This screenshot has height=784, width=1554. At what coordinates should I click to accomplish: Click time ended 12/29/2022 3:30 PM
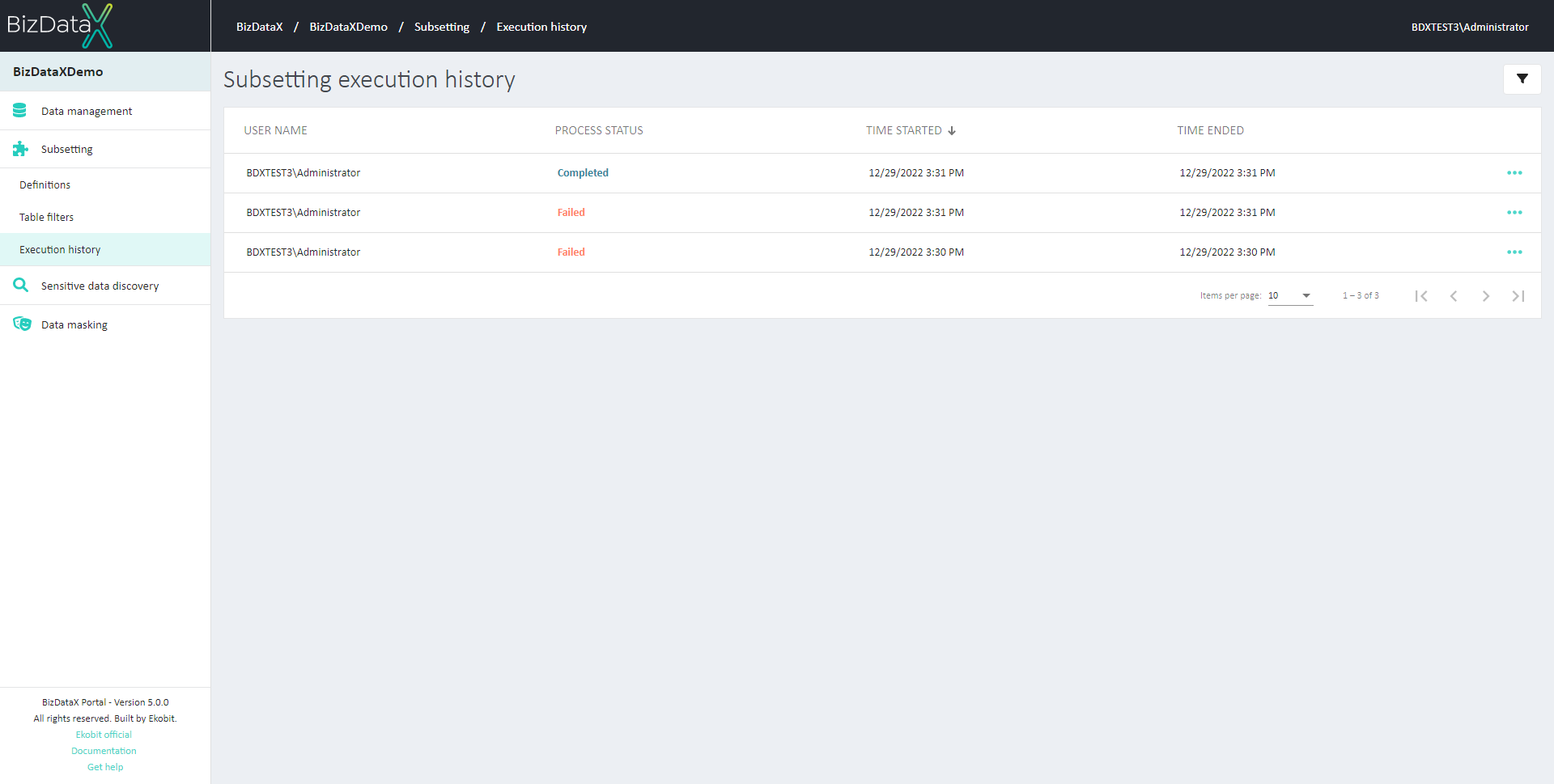coord(1227,252)
